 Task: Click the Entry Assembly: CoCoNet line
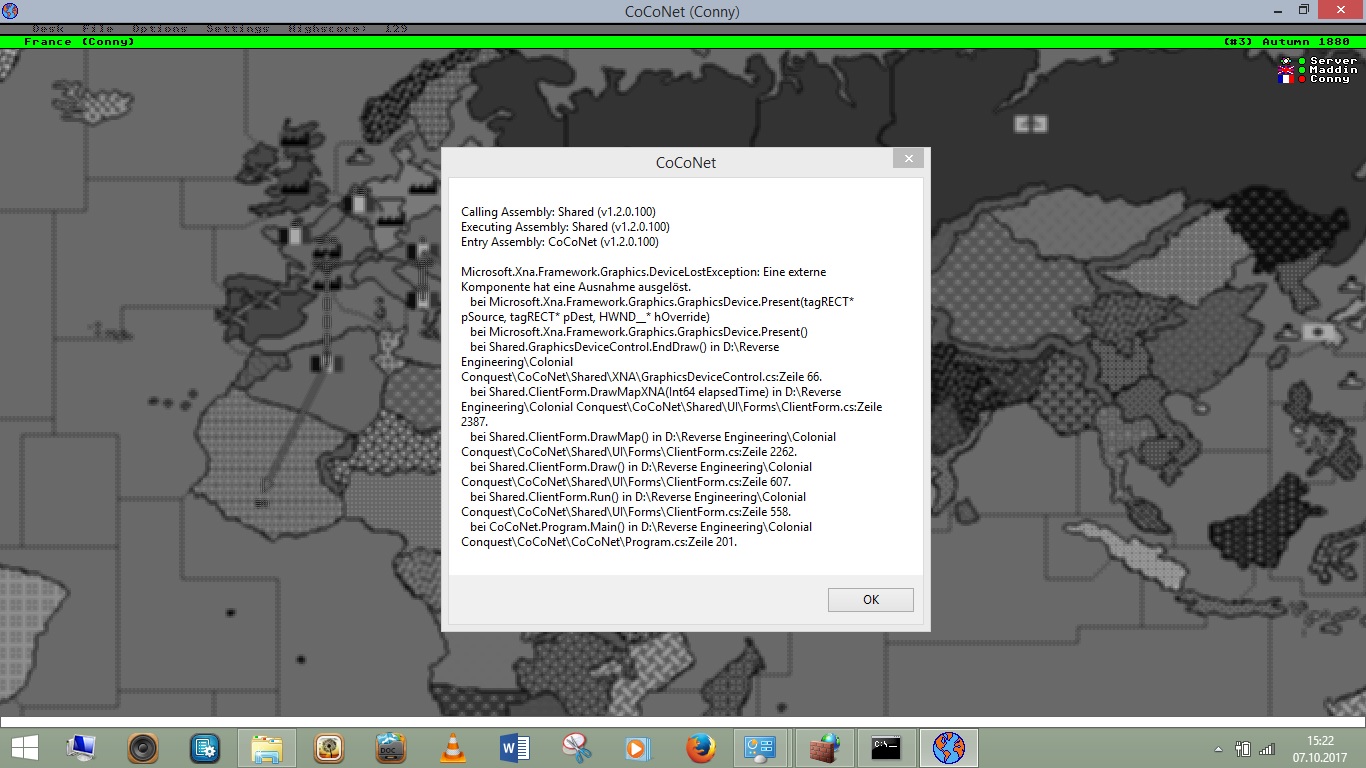pyautogui.click(x=560, y=242)
